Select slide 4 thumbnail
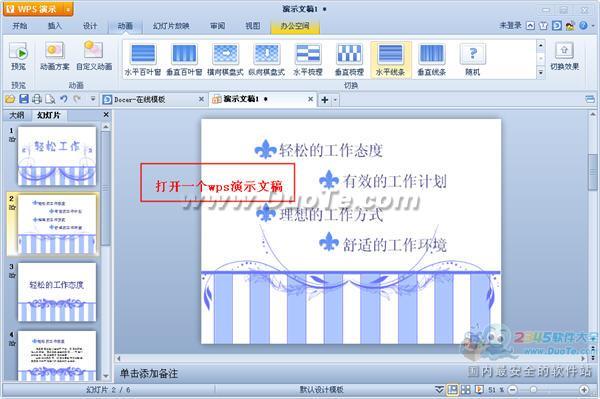 click(57, 355)
